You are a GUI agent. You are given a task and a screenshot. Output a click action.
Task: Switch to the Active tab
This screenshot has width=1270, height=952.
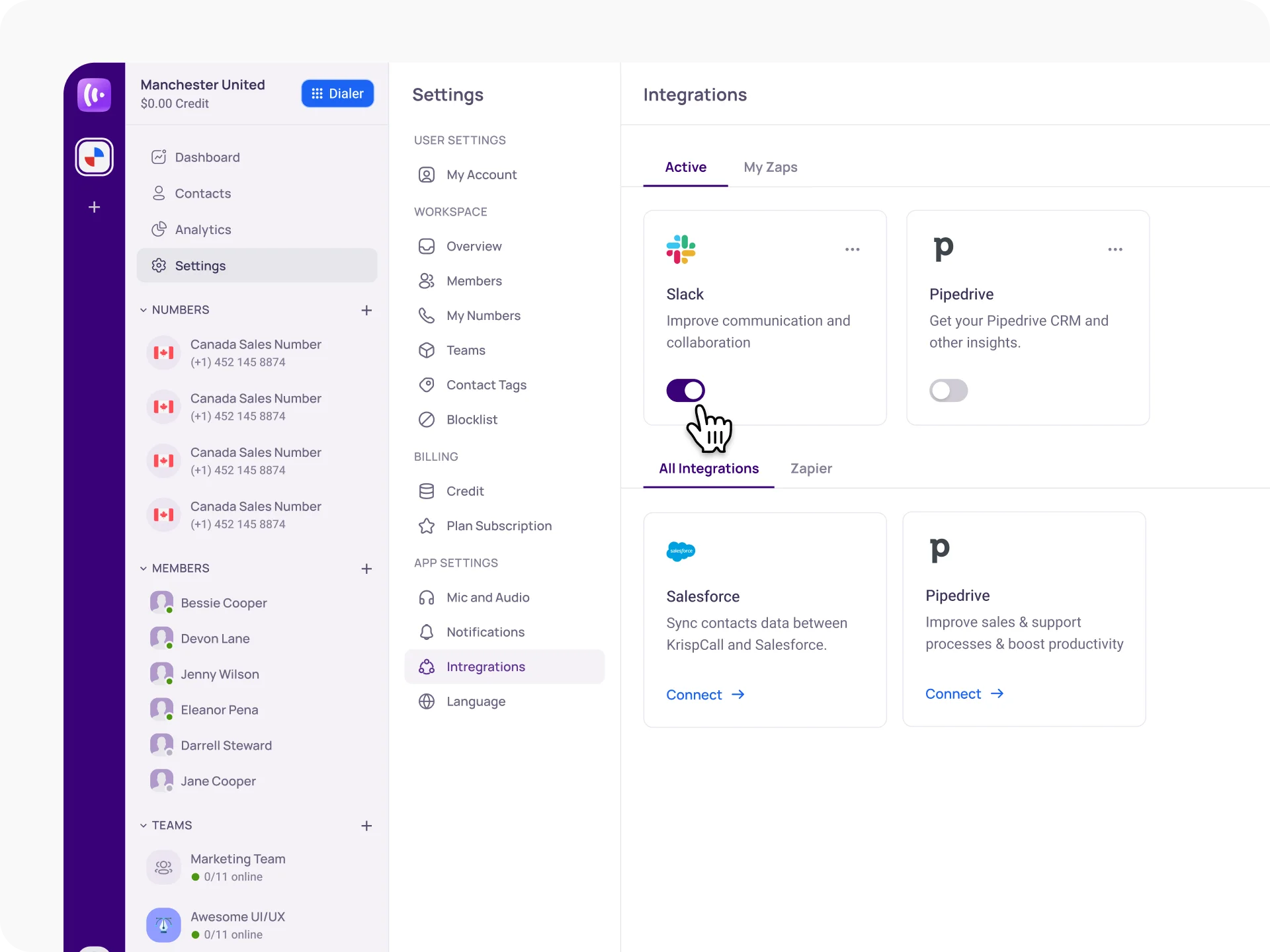tap(685, 167)
